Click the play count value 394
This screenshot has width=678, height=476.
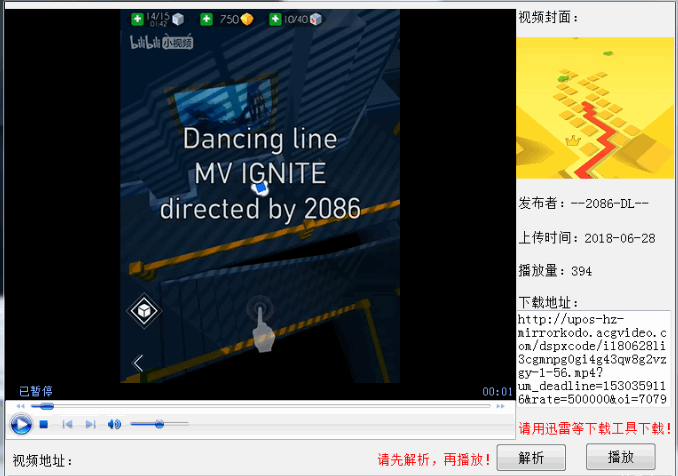pos(581,271)
